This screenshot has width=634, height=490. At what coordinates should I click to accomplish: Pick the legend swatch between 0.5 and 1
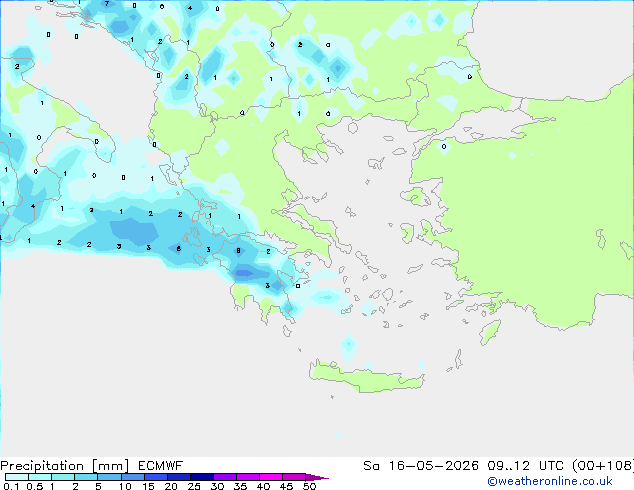(x=40, y=477)
